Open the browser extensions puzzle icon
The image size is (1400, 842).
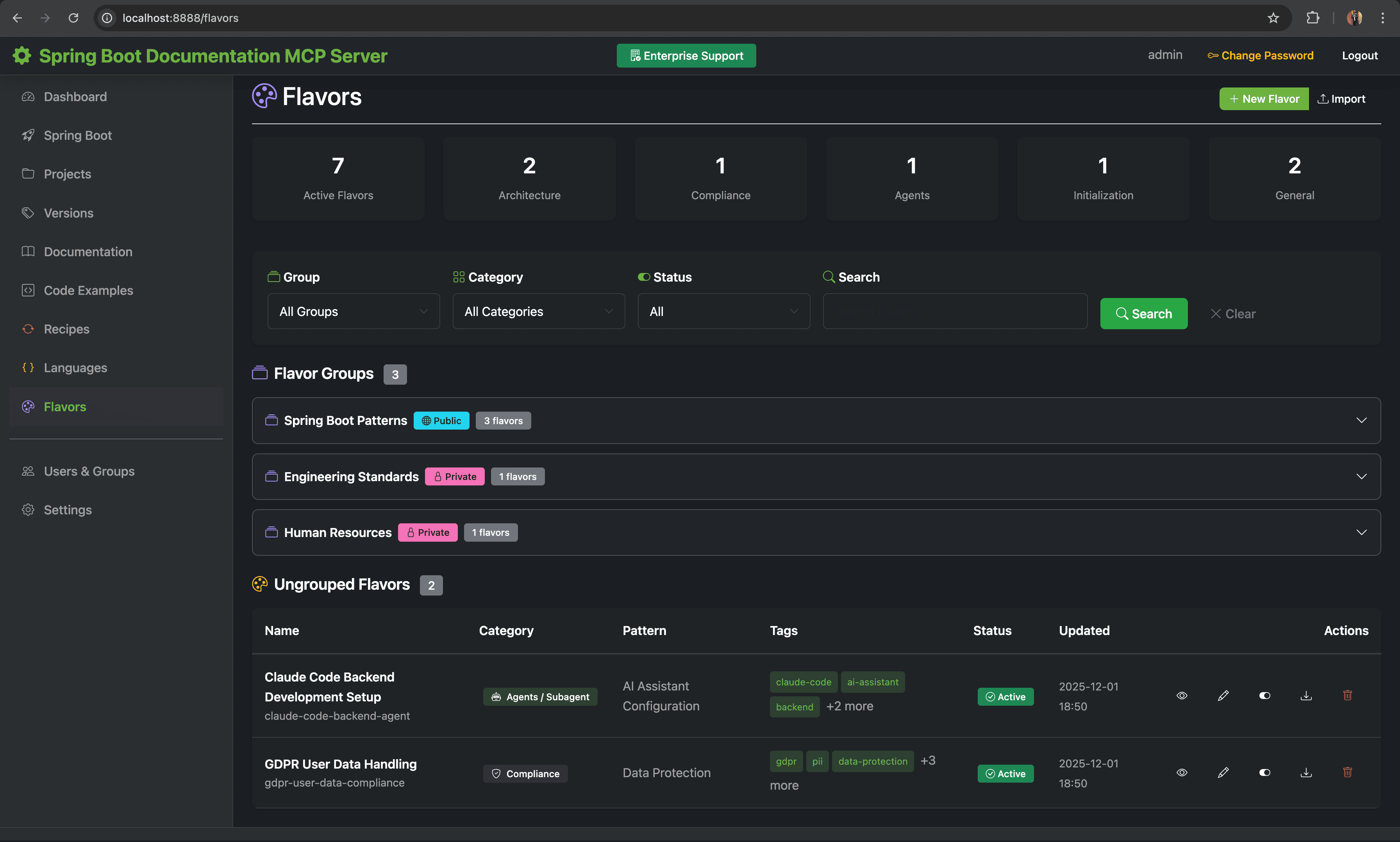1312,18
